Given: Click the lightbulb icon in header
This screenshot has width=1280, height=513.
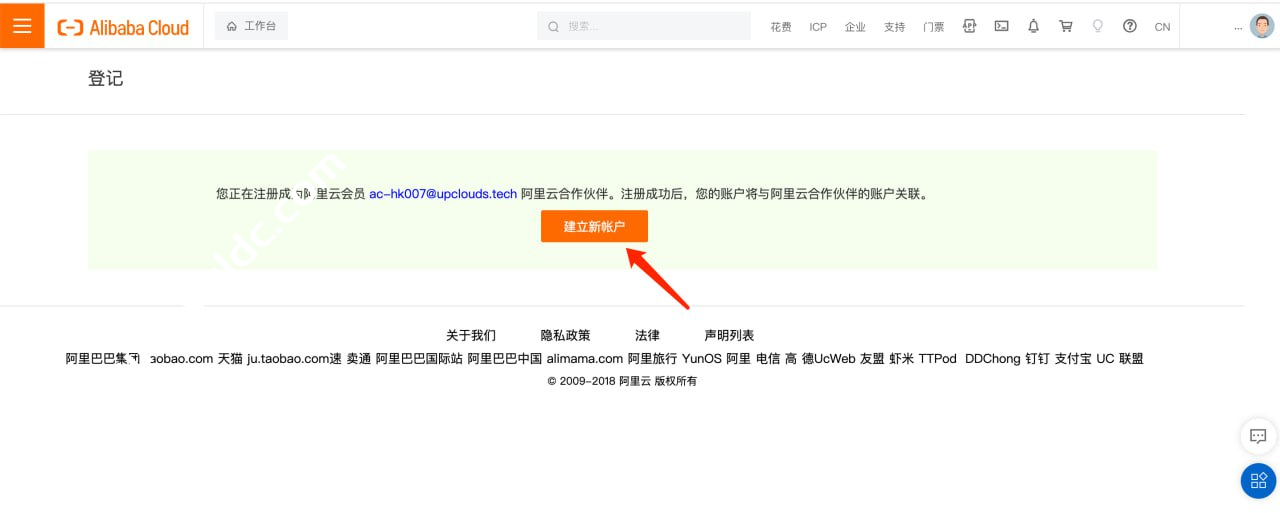Looking at the screenshot, I should 1097,26.
